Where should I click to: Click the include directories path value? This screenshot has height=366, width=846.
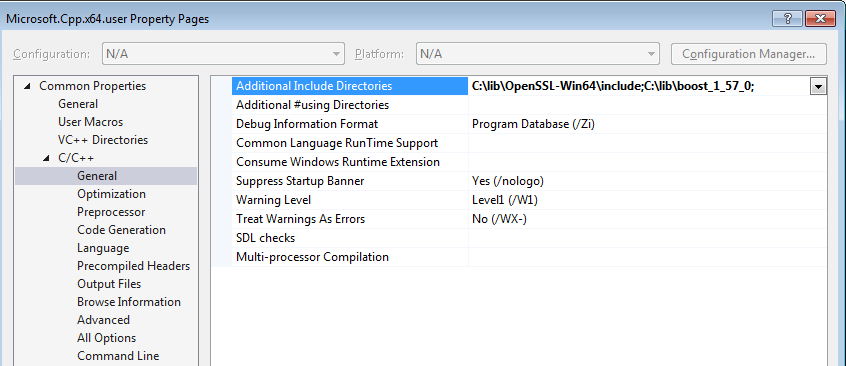click(x=612, y=86)
